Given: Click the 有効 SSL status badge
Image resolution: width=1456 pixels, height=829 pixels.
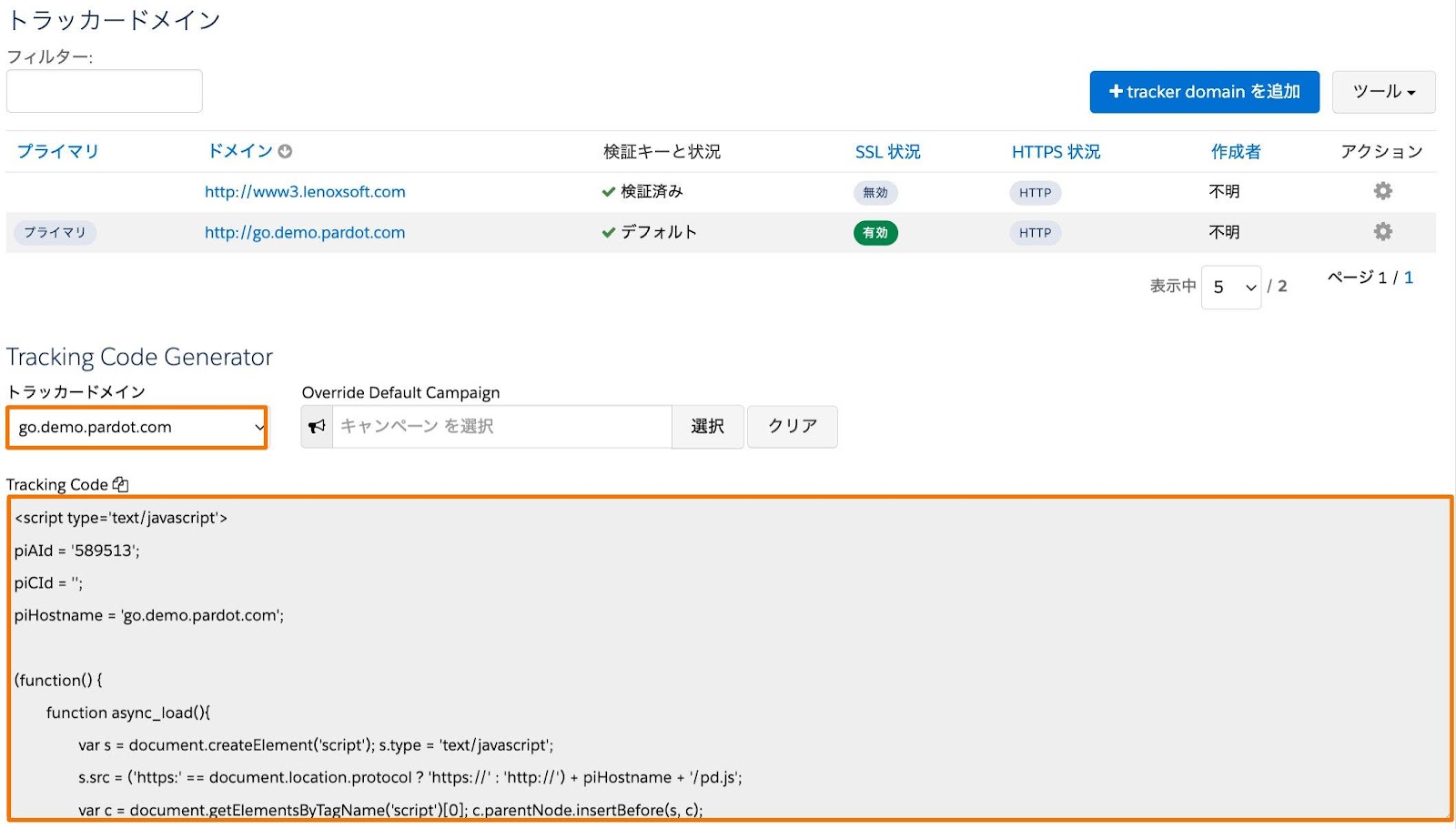Looking at the screenshot, I should [x=875, y=233].
